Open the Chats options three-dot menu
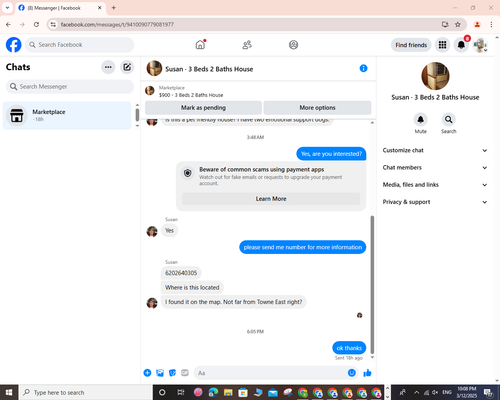 click(108, 67)
